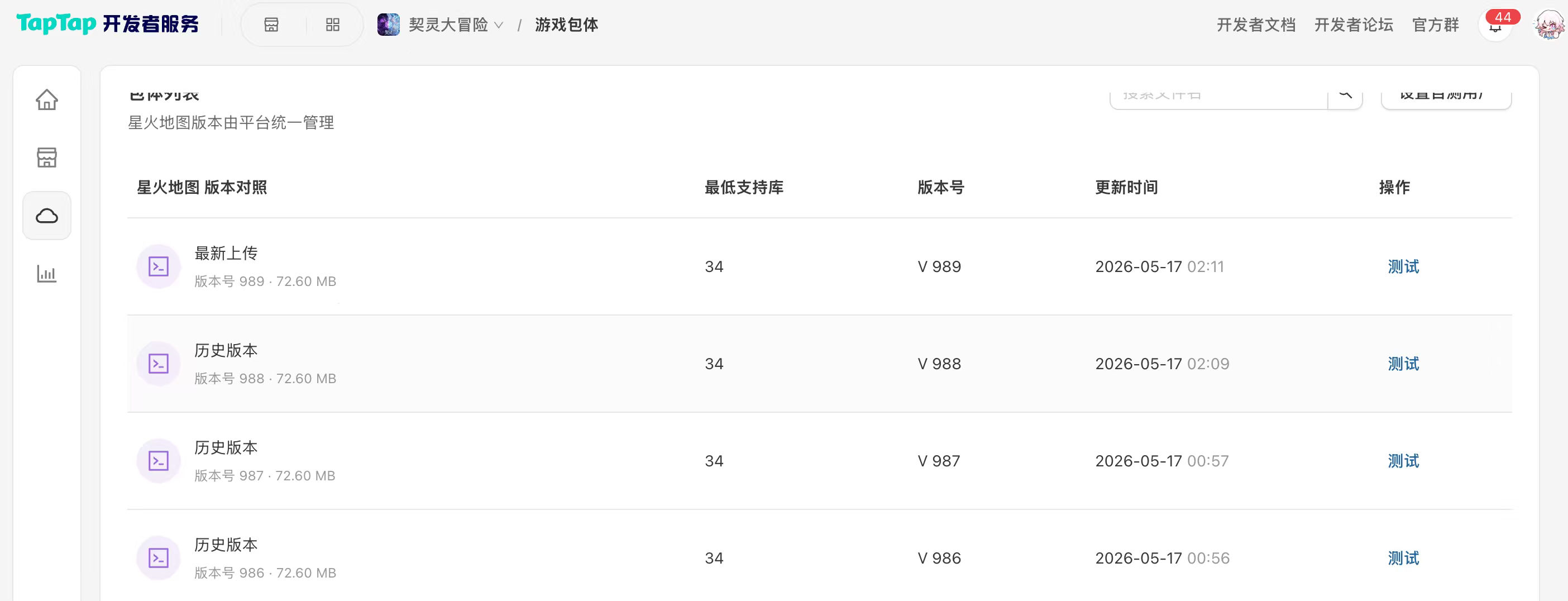
Task: Open the user avatar at top right
Action: point(1548,25)
